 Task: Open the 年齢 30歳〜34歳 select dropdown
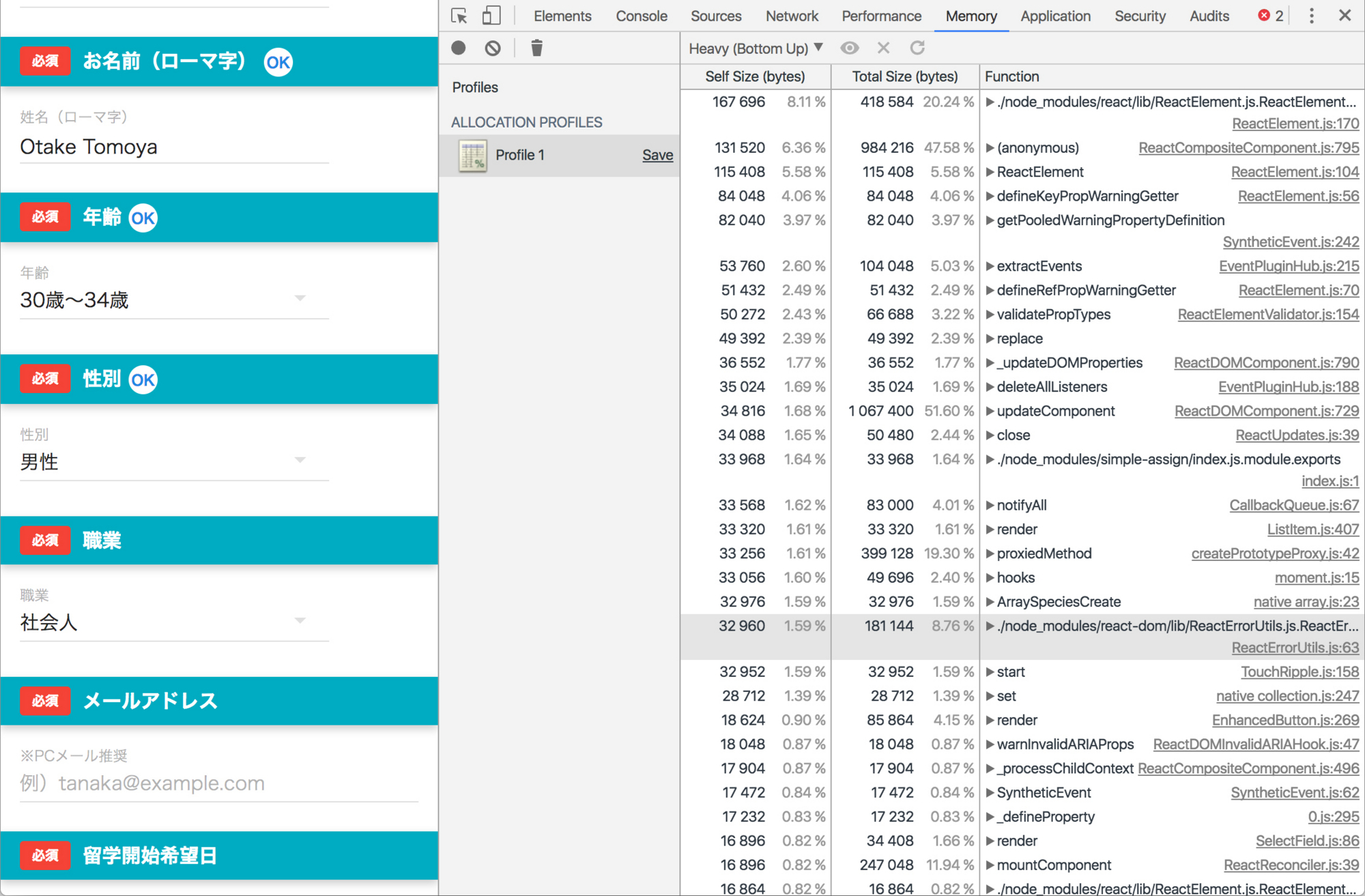[174, 299]
